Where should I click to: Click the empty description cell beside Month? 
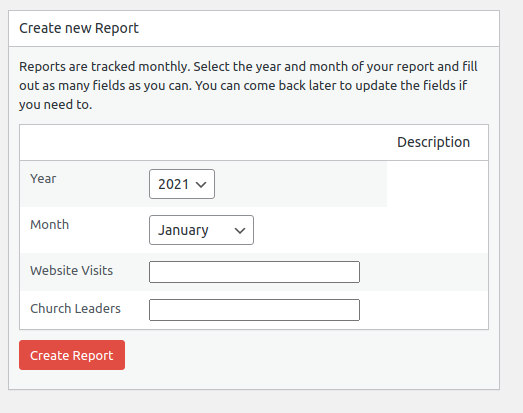pyautogui.click(x=437, y=230)
